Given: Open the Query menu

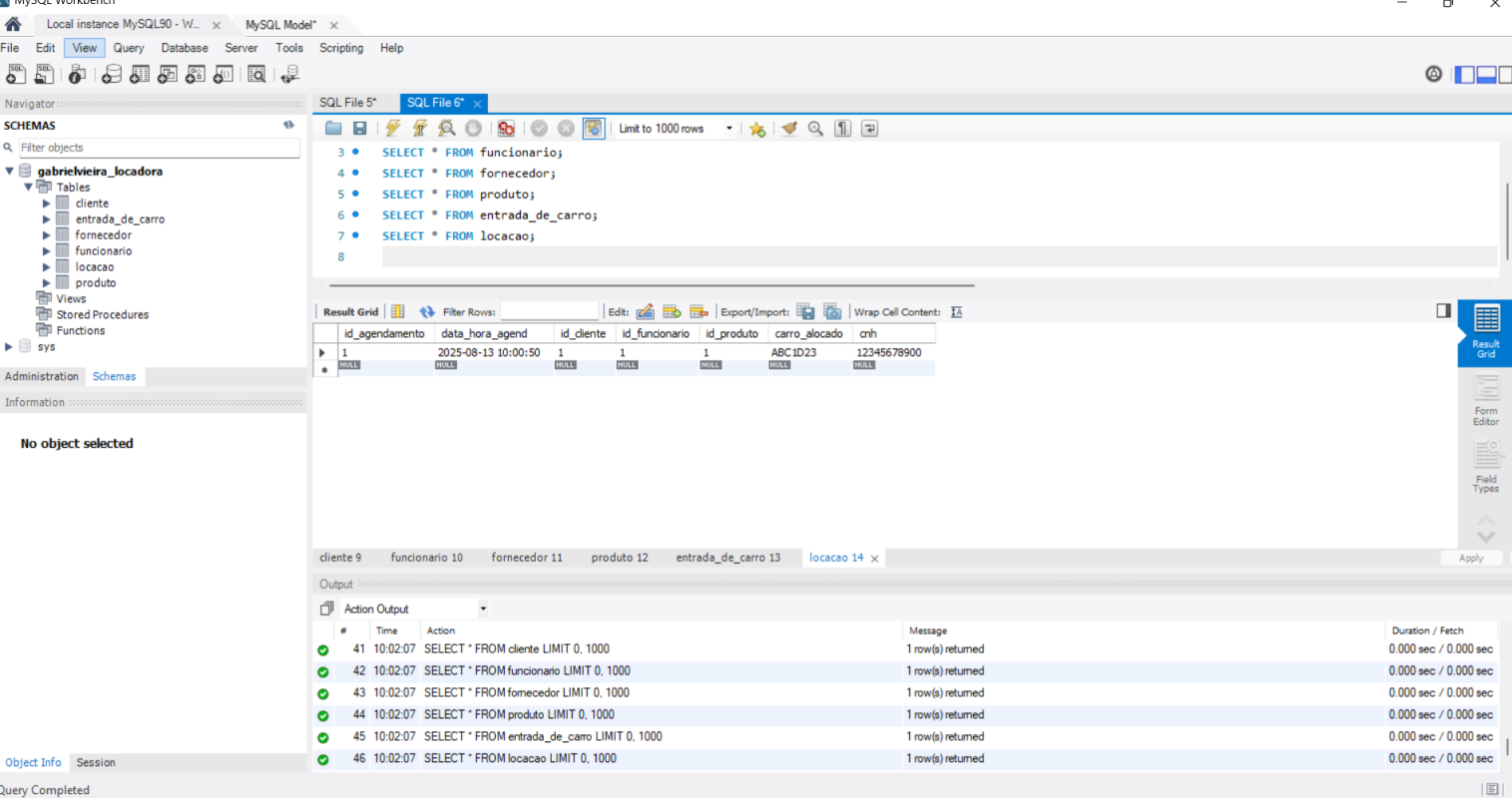Looking at the screenshot, I should (128, 48).
